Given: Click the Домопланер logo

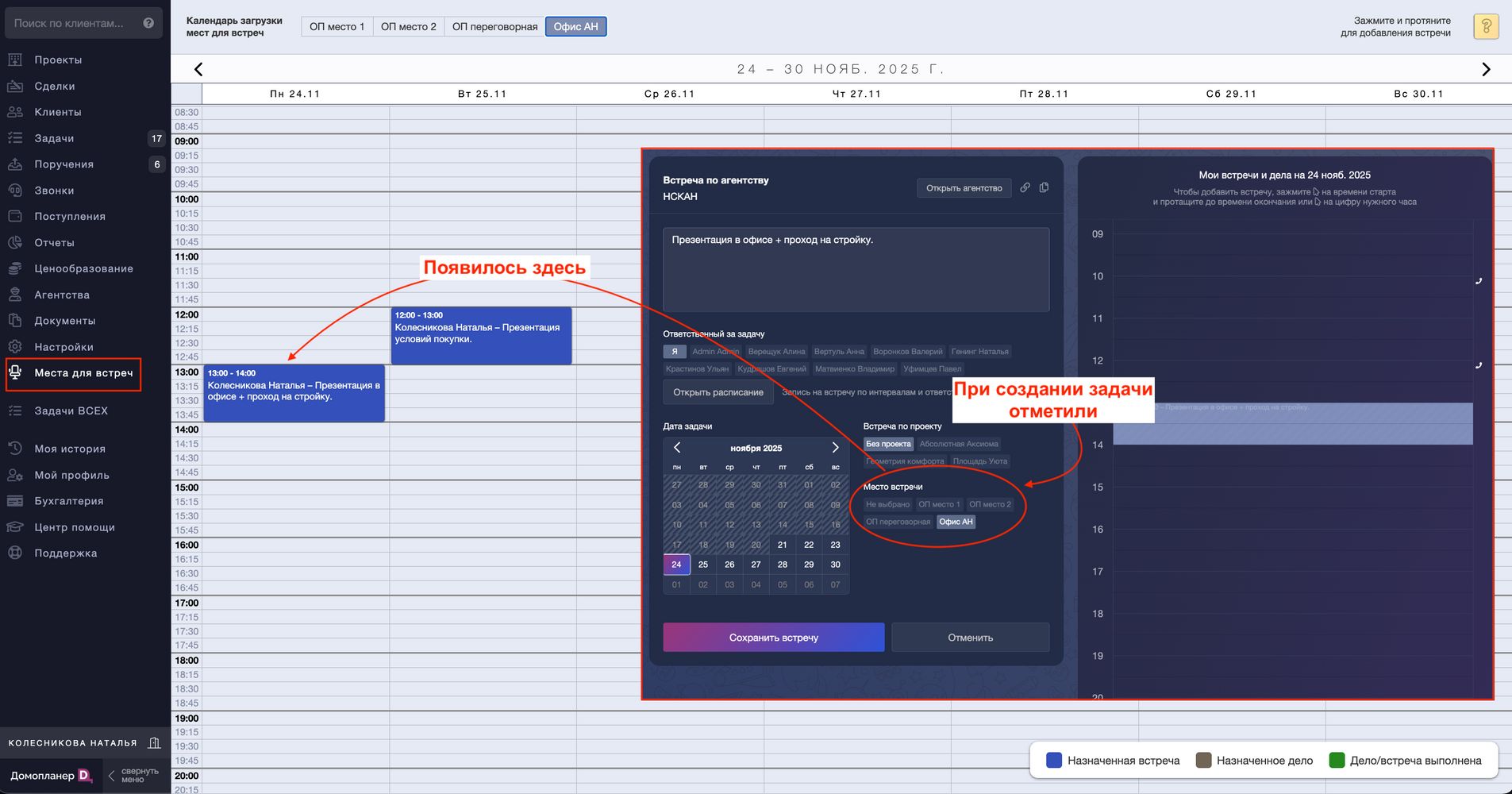Looking at the screenshot, I should point(52,776).
